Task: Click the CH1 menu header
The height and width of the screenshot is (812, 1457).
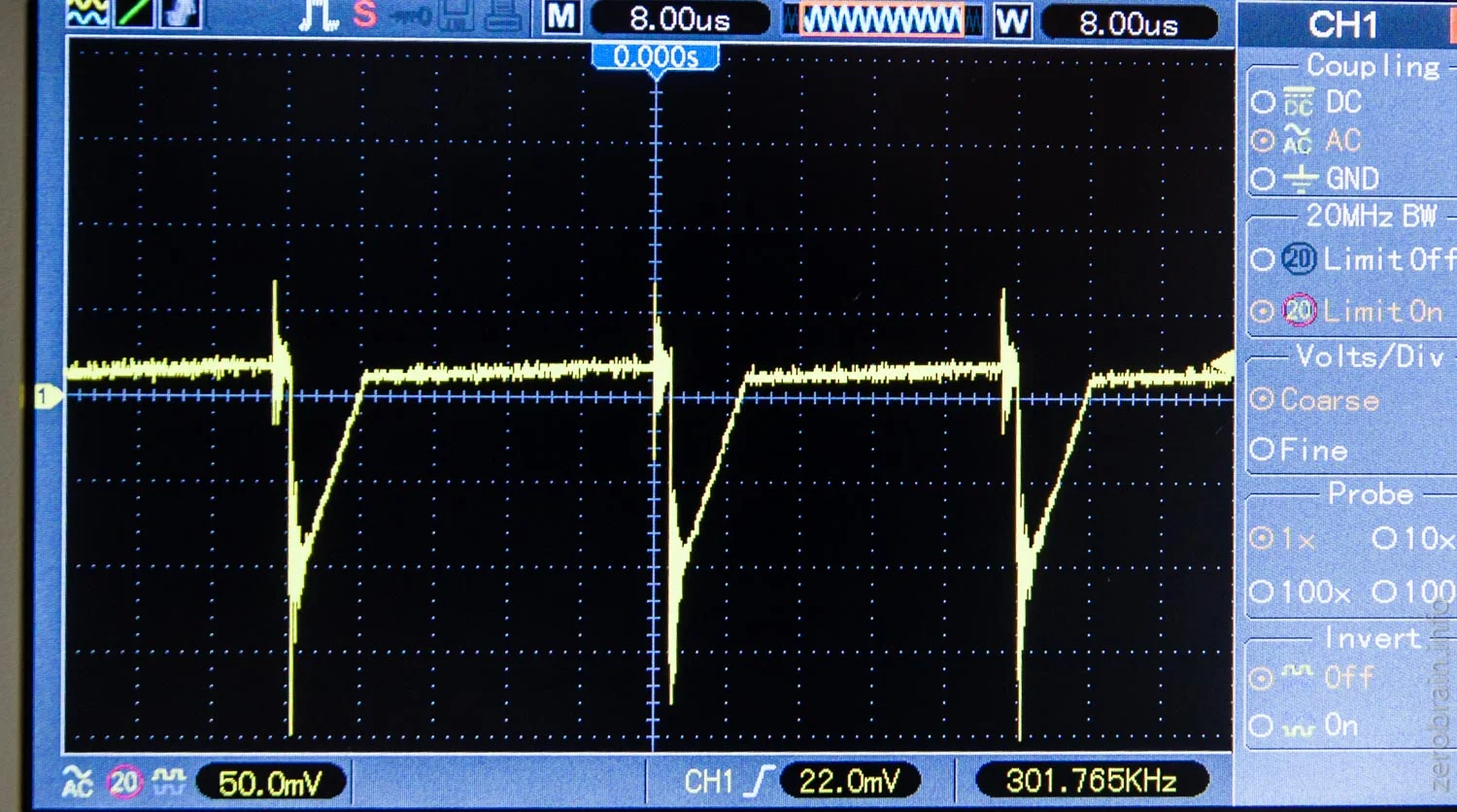Action: pos(1345,24)
